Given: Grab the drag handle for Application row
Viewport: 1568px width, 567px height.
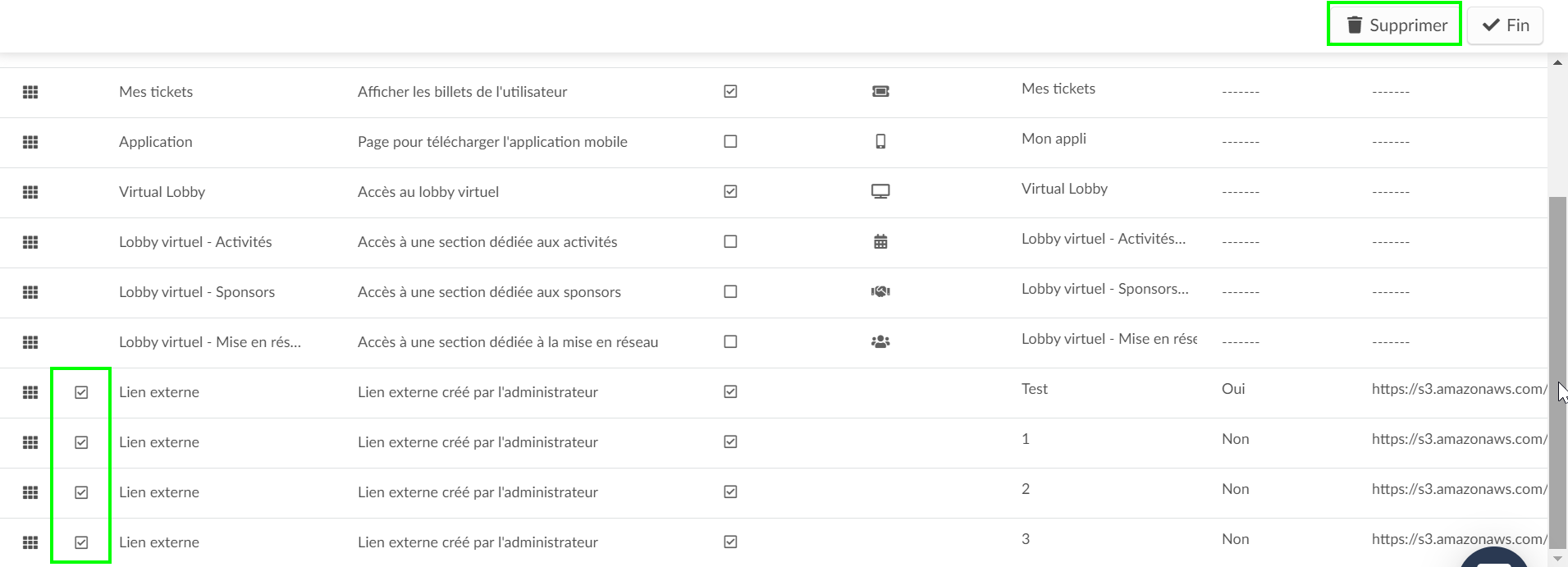Looking at the screenshot, I should [x=30, y=142].
